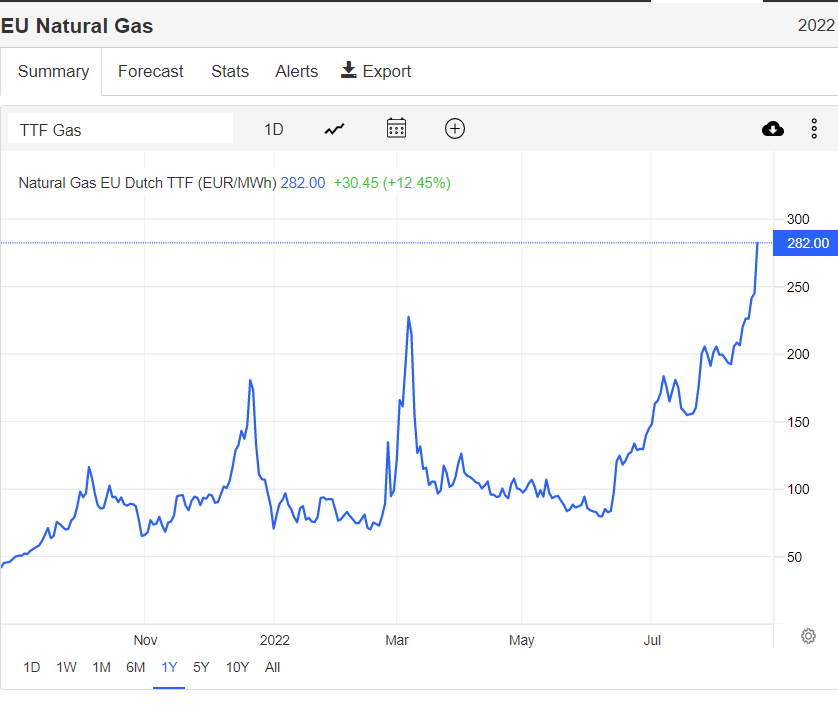
Task: Select the 1Y time range
Action: 169,667
